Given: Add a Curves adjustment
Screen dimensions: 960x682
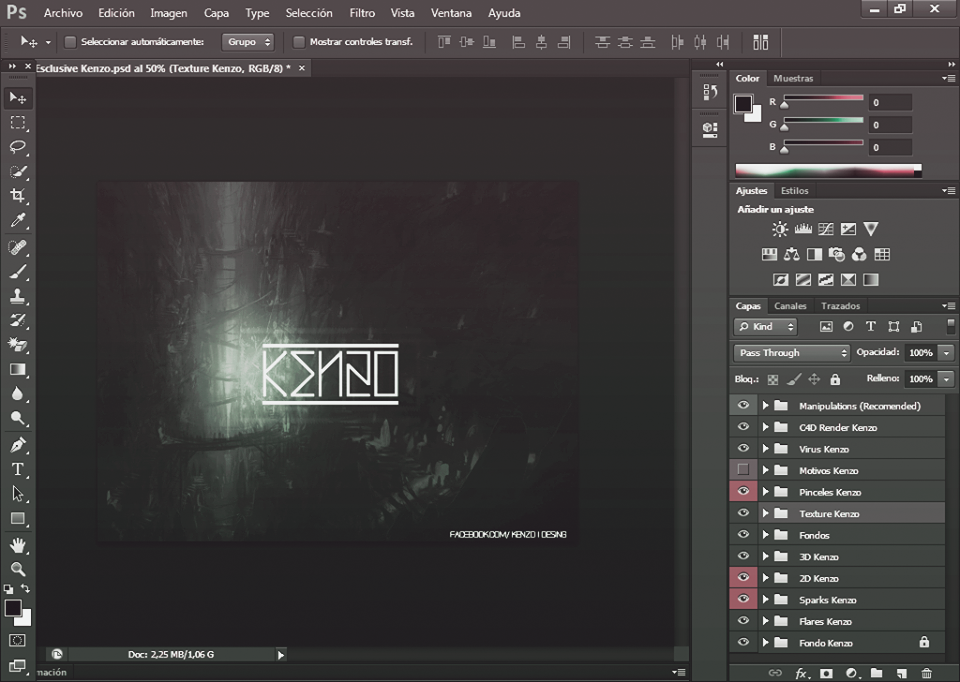Looking at the screenshot, I should (825, 229).
